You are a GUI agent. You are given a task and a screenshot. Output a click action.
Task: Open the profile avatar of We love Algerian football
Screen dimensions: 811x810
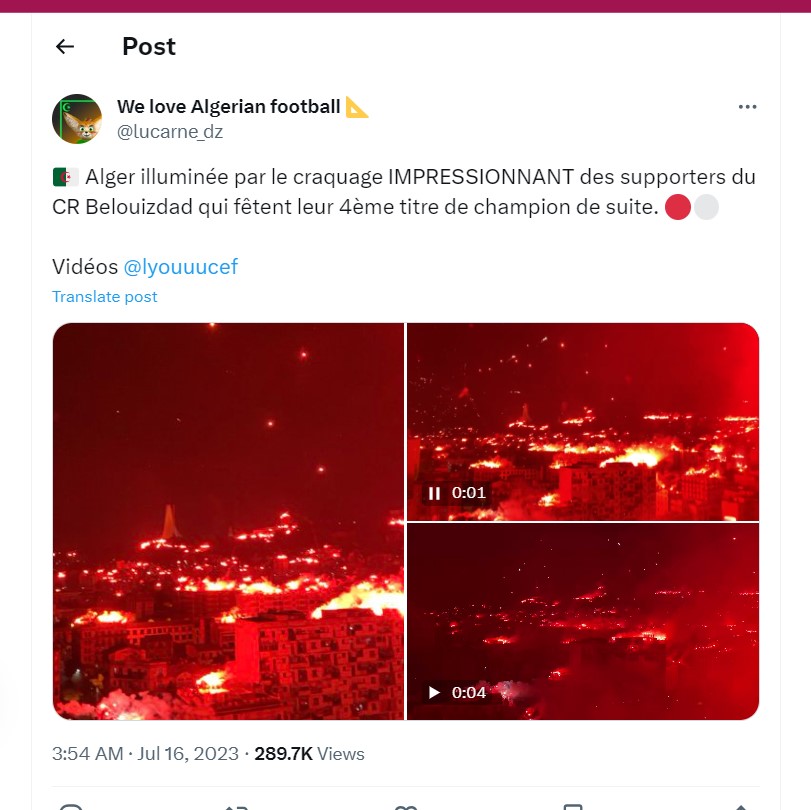[76, 118]
